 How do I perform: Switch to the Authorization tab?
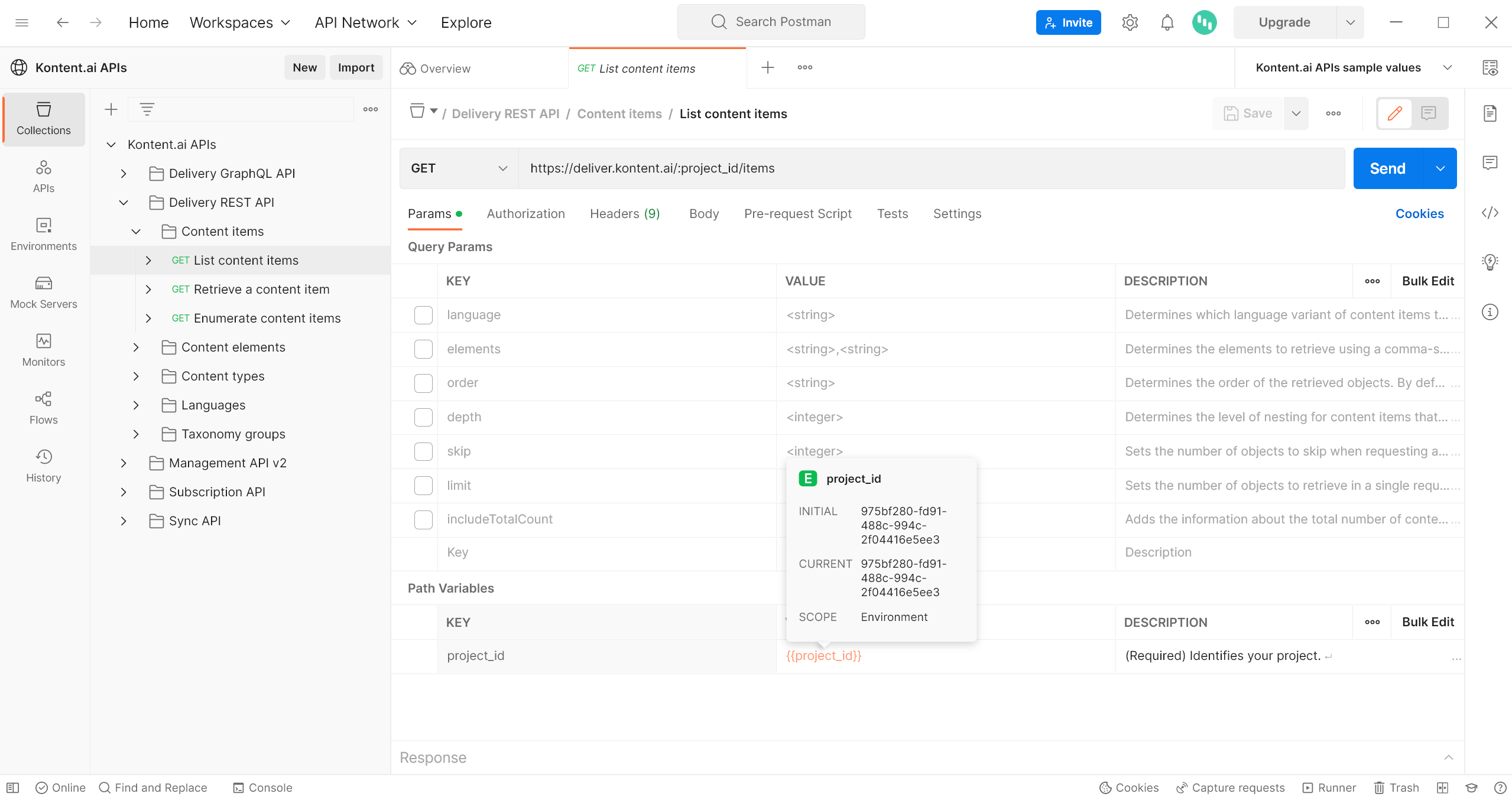(525, 213)
